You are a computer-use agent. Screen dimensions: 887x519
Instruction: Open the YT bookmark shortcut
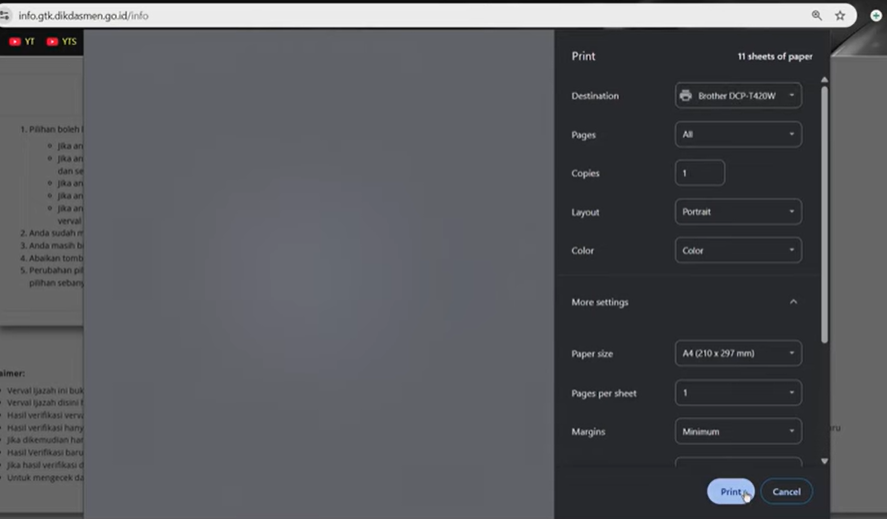click(x=22, y=41)
